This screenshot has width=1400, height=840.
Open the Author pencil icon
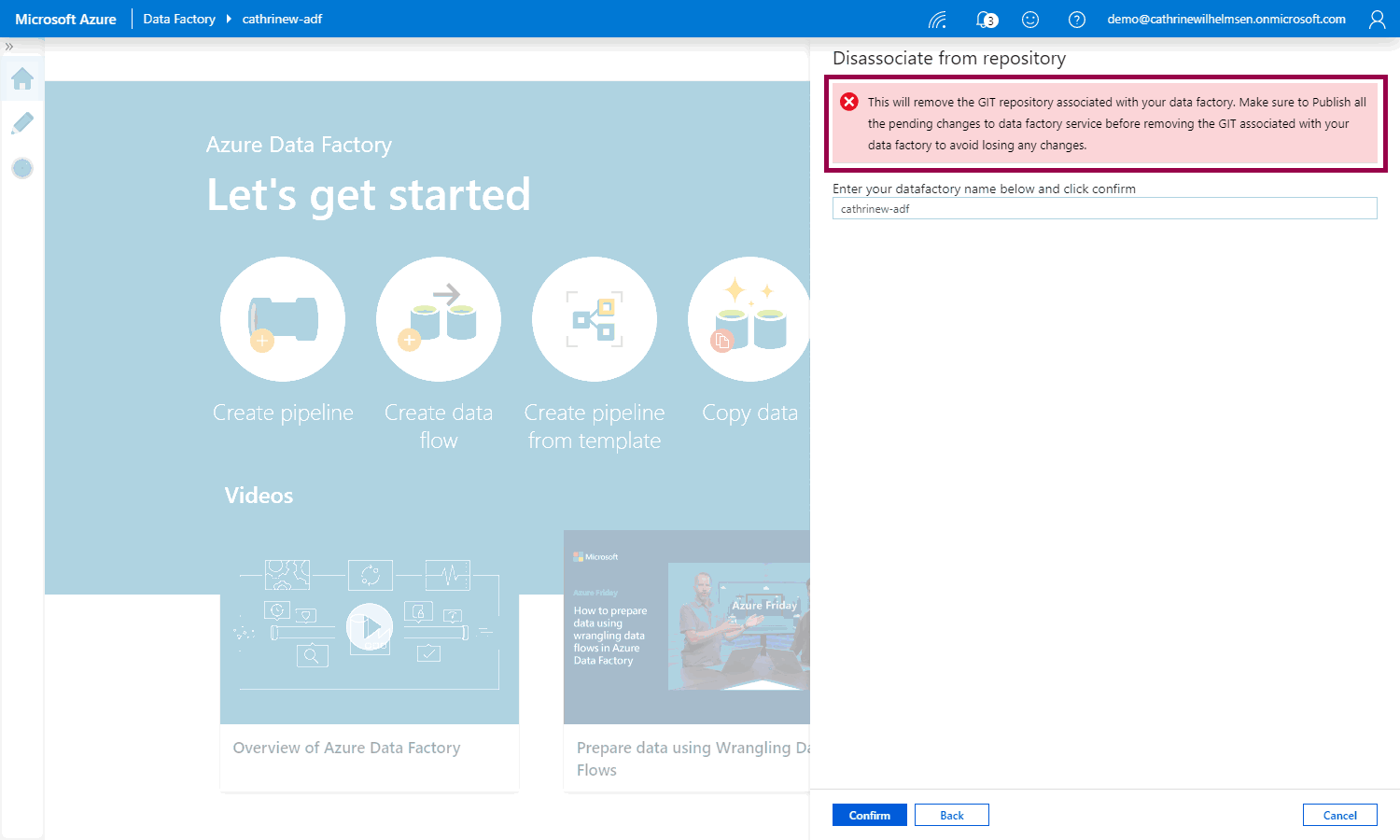[22, 123]
